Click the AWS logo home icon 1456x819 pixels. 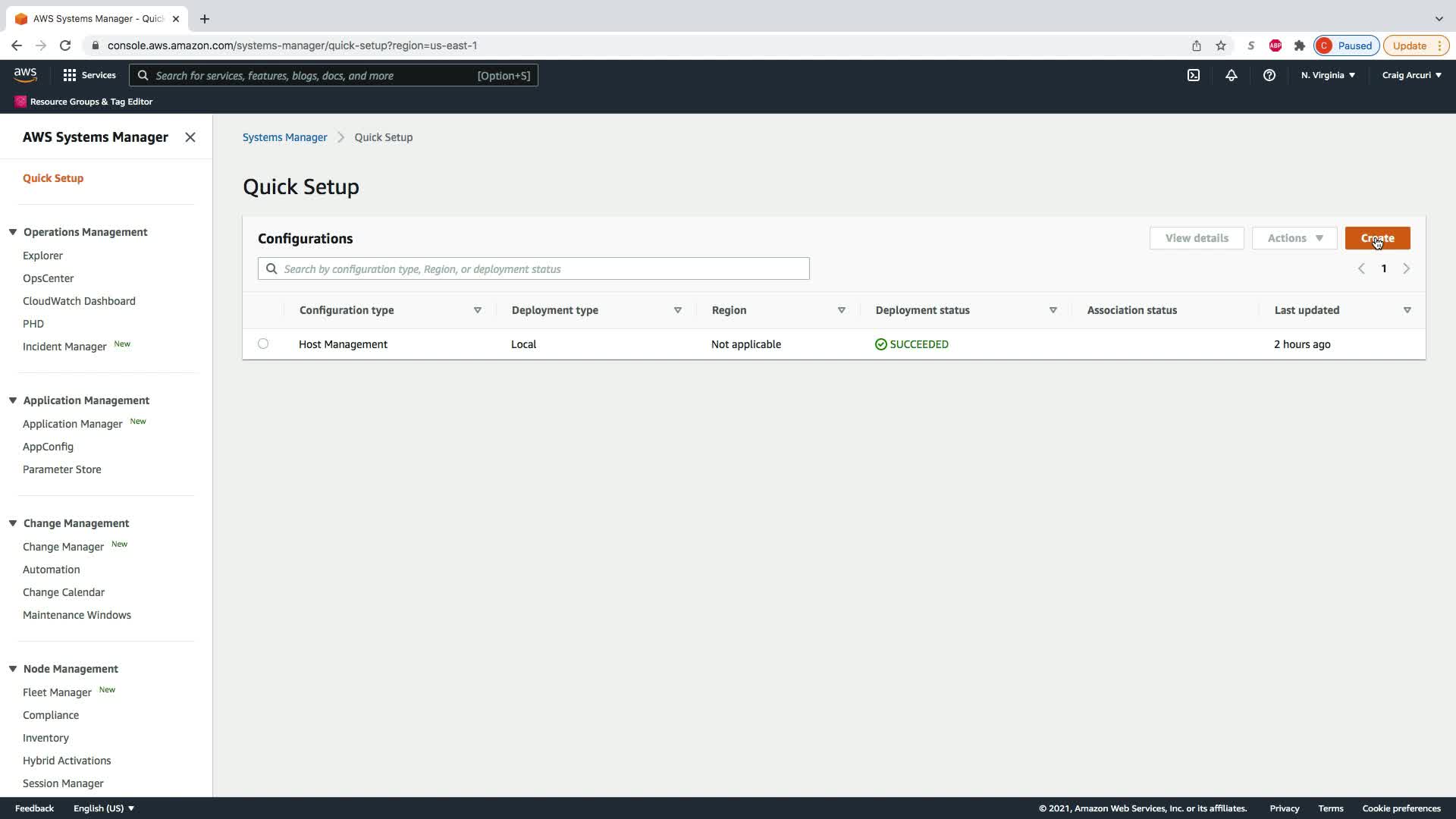click(x=25, y=74)
